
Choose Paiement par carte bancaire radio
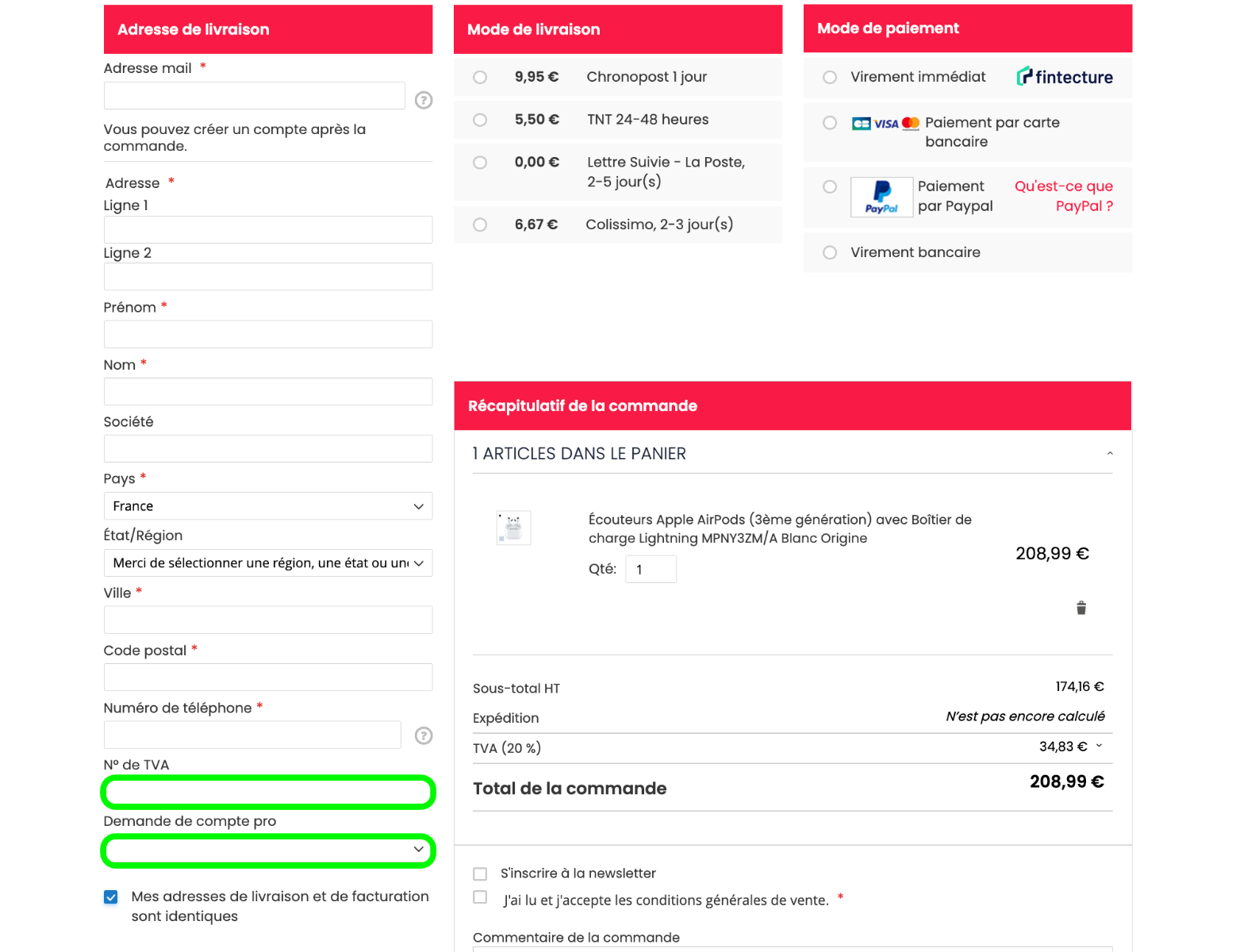[x=830, y=123]
